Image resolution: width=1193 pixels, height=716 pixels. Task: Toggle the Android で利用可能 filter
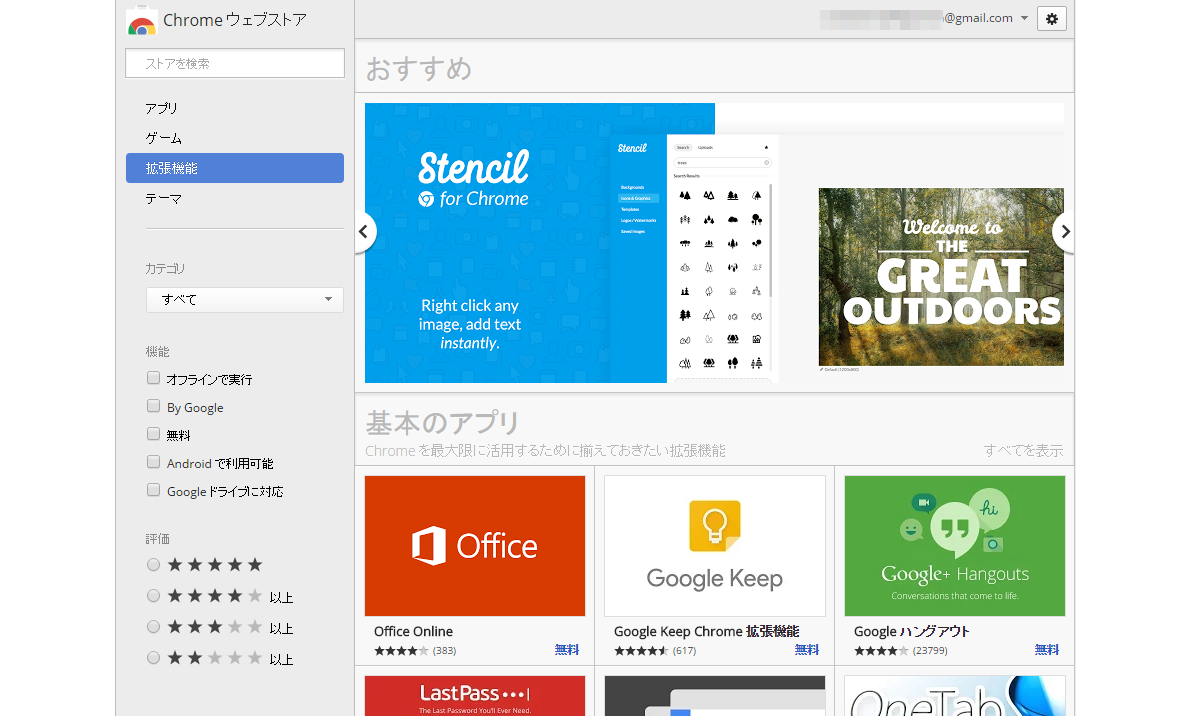[x=153, y=462]
